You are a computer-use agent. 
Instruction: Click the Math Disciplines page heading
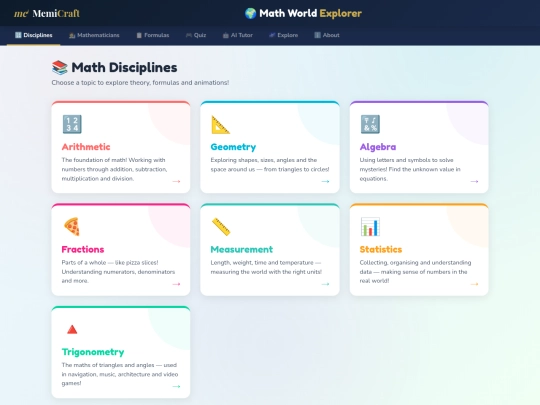click(x=124, y=68)
